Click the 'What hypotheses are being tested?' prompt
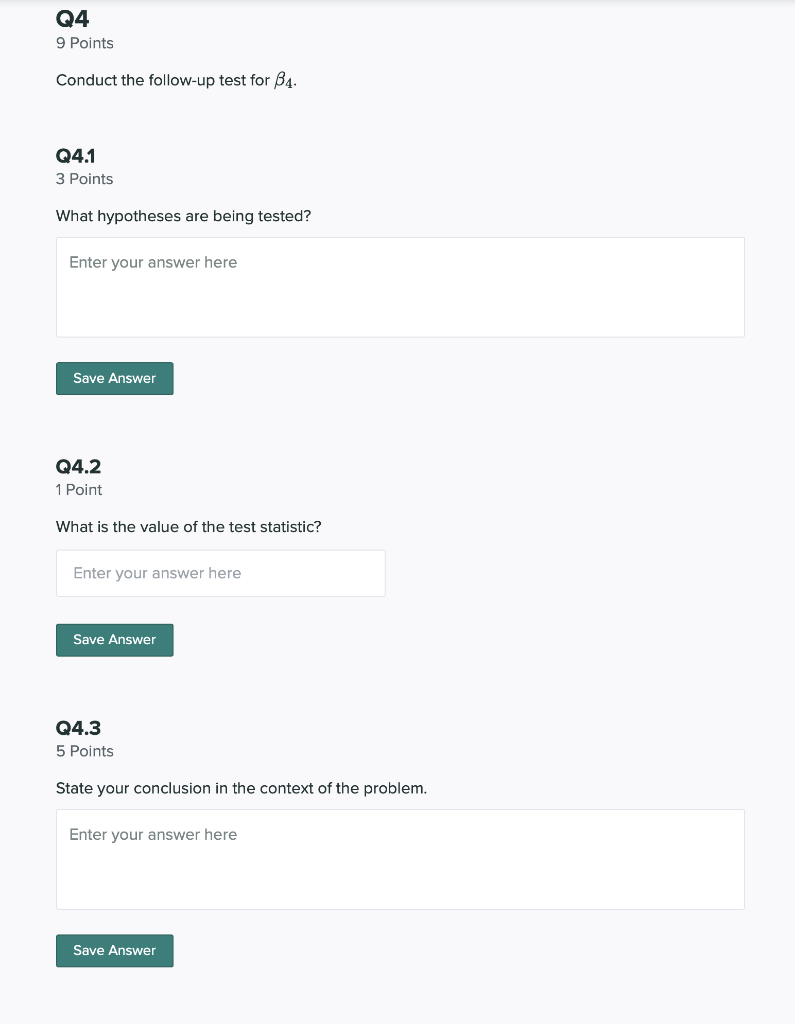This screenshot has width=795, height=1024. tap(183, 216)
